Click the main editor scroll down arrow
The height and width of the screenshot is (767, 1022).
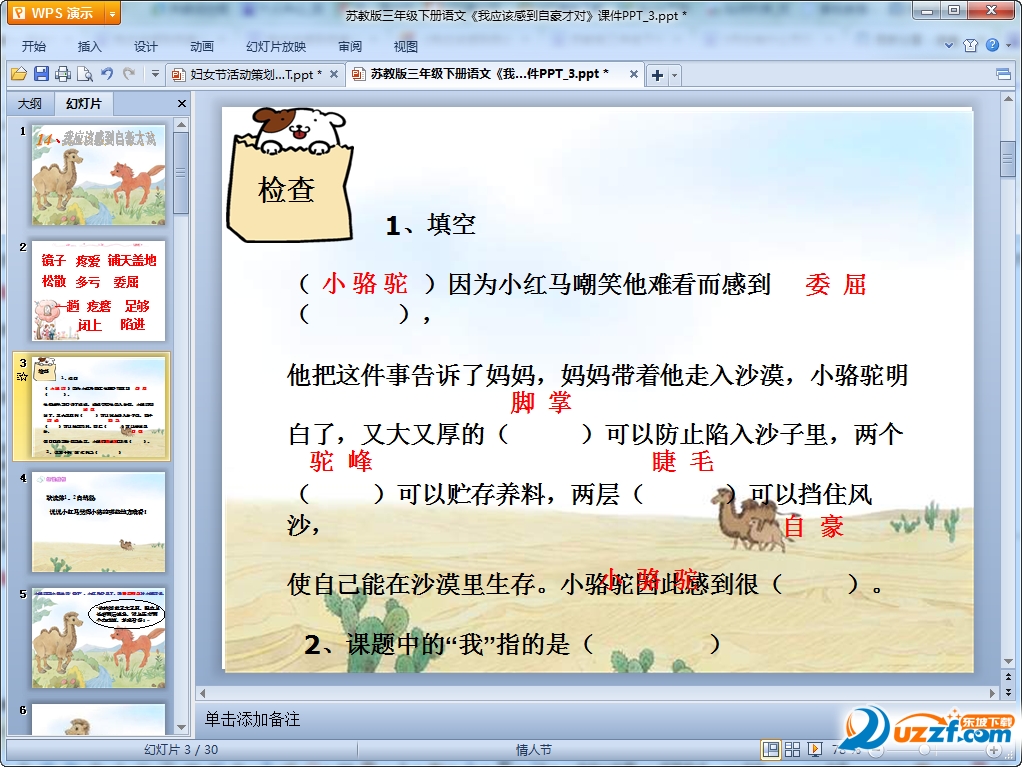(1008, 662)
